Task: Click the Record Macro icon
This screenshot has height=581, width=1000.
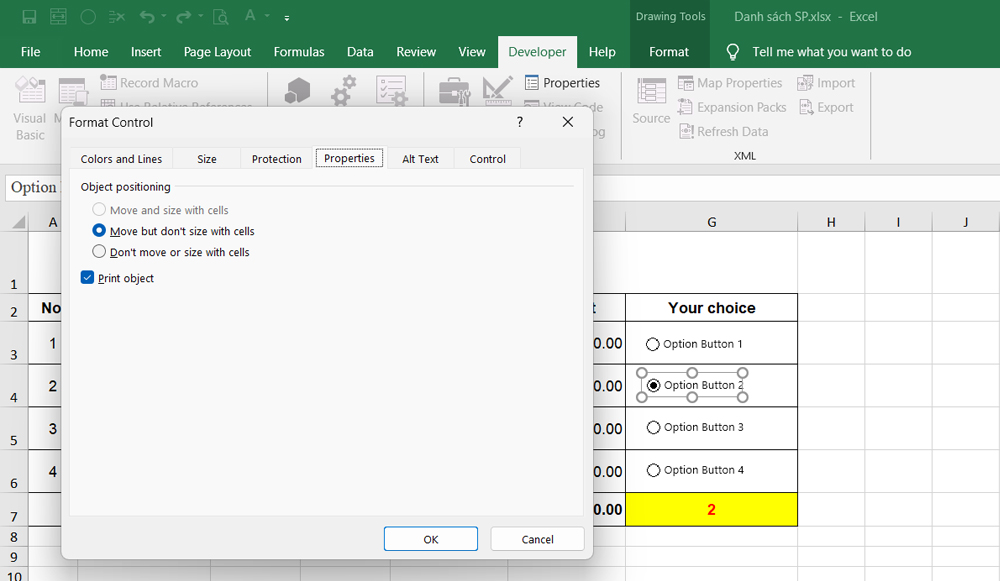Action: pos(108,82)
